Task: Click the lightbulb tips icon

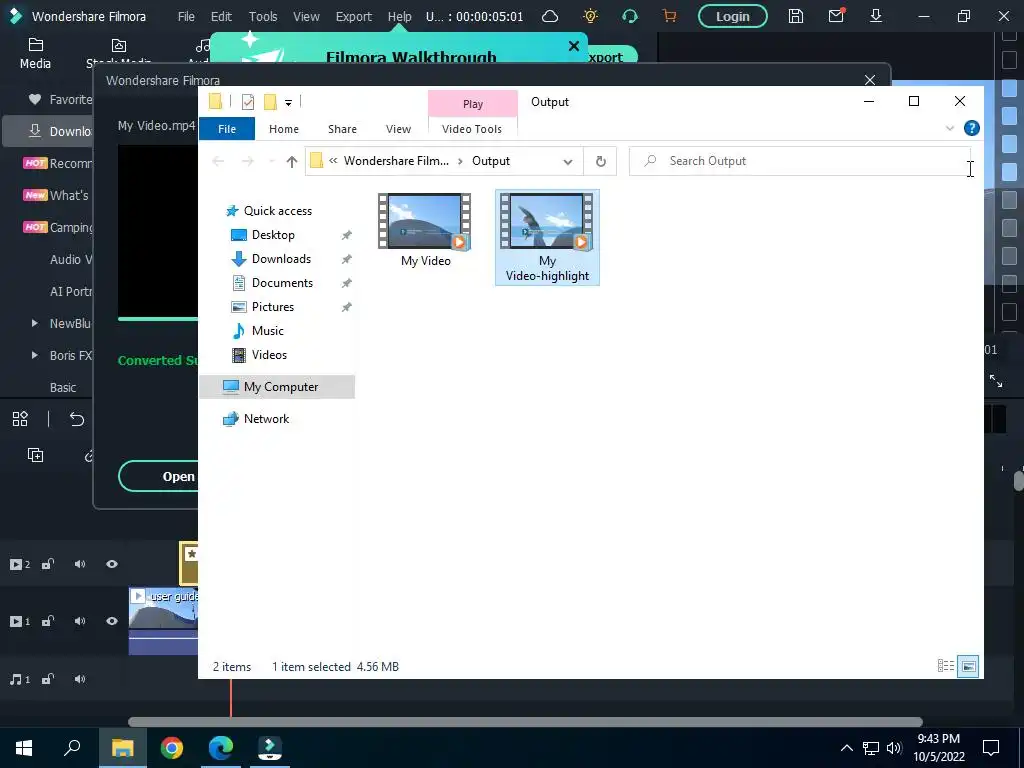Action: tap(590, 16)
